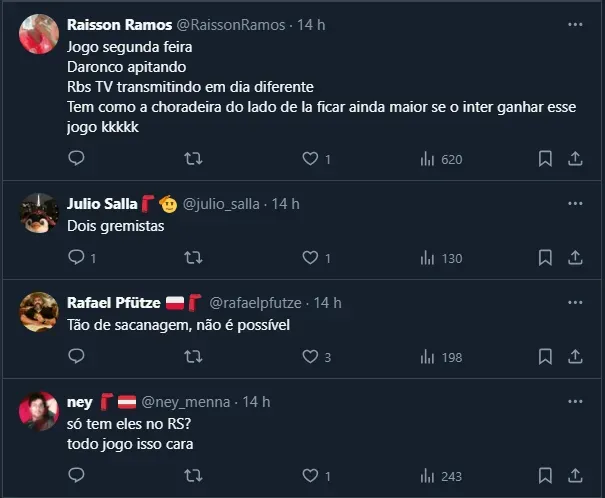This screenshot has width=605, height=498.
Task: Like Rafael Pfütze's tweet
Action: click(x=310, y=356)
